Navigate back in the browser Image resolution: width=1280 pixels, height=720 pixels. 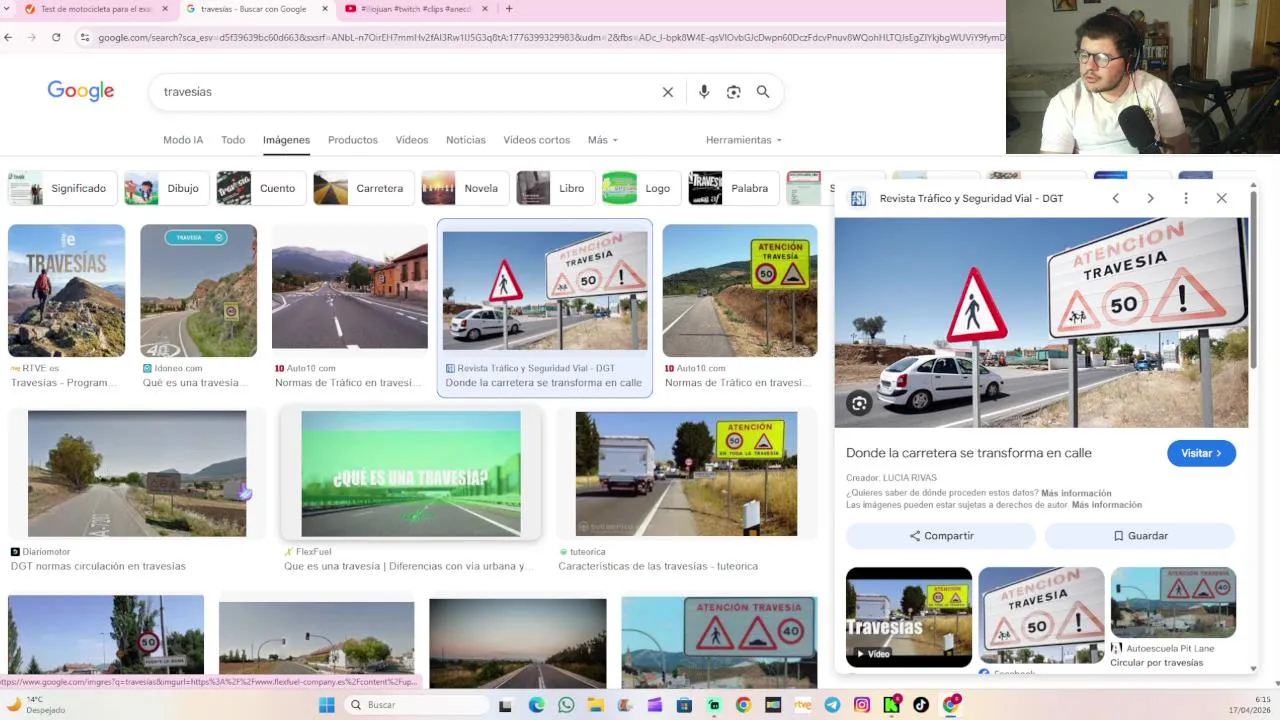(8, 38)
